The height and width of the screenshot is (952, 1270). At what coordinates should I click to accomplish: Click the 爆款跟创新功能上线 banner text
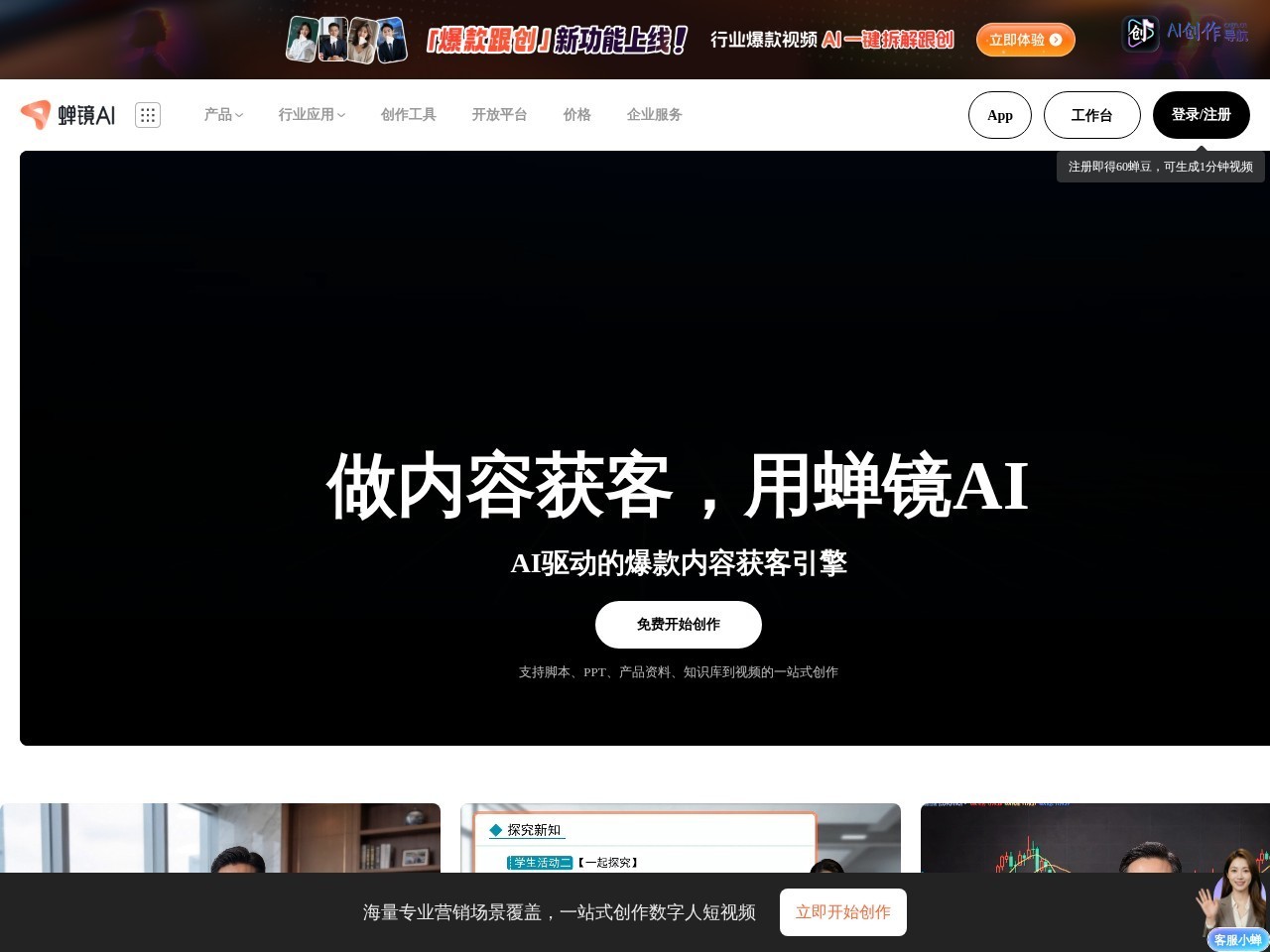[557, 41]
